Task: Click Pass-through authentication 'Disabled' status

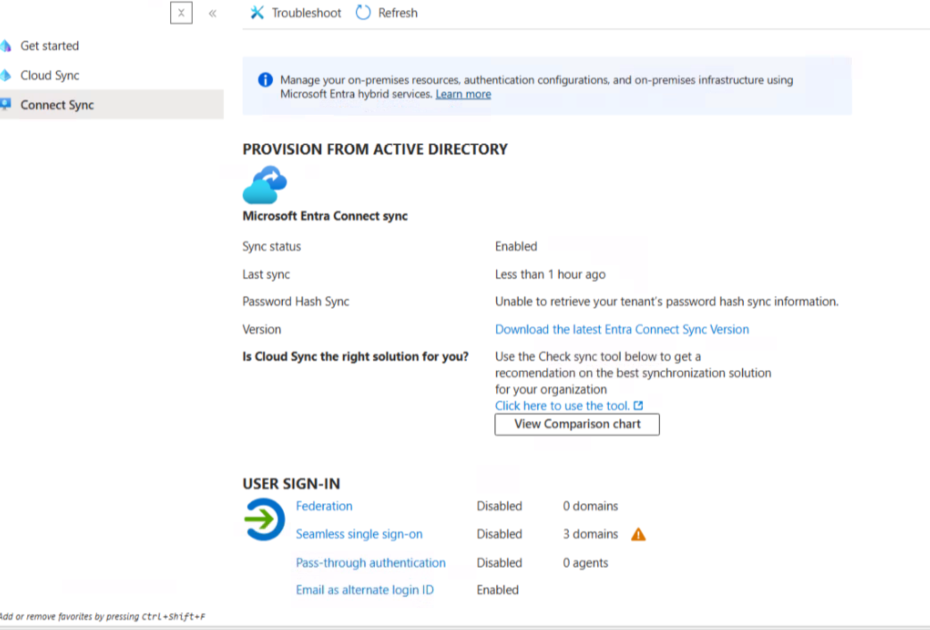Action: coord(499,562)
